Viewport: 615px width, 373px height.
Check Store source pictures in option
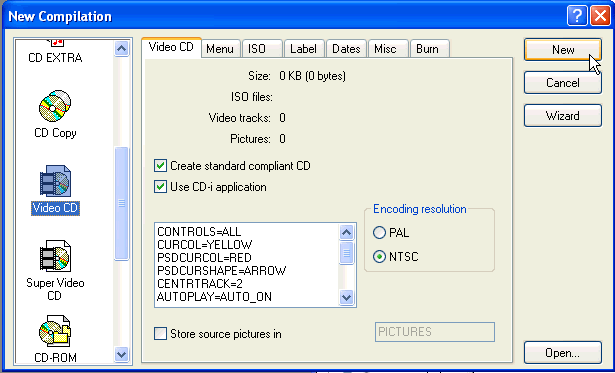click(x=160, y=334)
